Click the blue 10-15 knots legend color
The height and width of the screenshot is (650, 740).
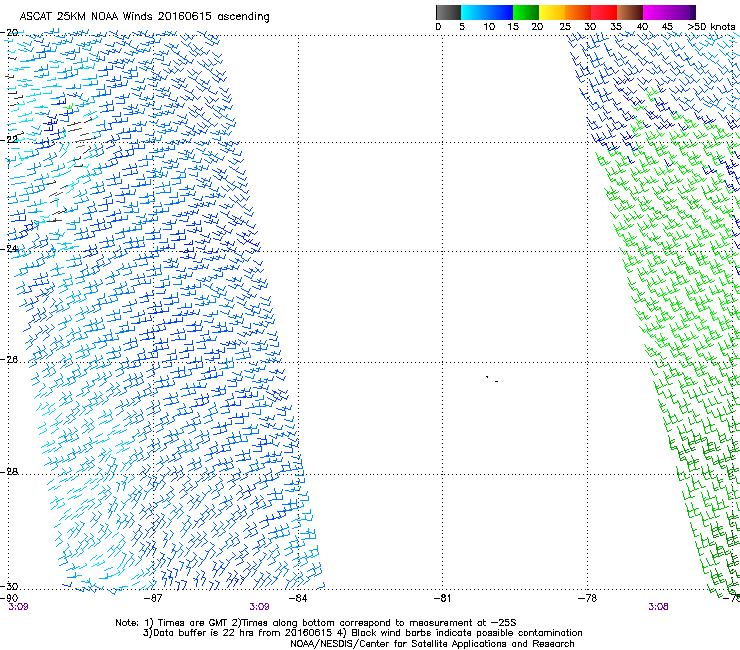500,12
